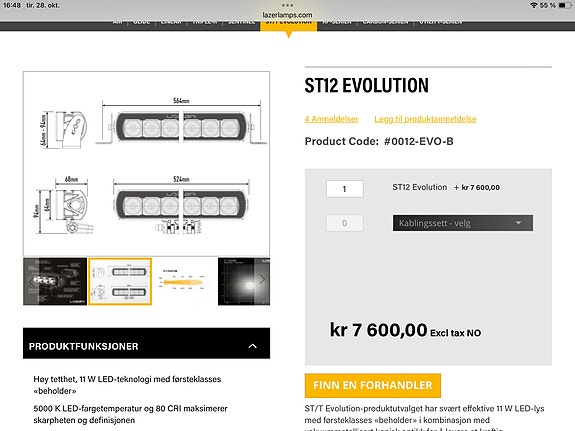Tap the 16:48 clock in status bar
Viewport: 575px width, 431px height.
[x=12, y=5]
